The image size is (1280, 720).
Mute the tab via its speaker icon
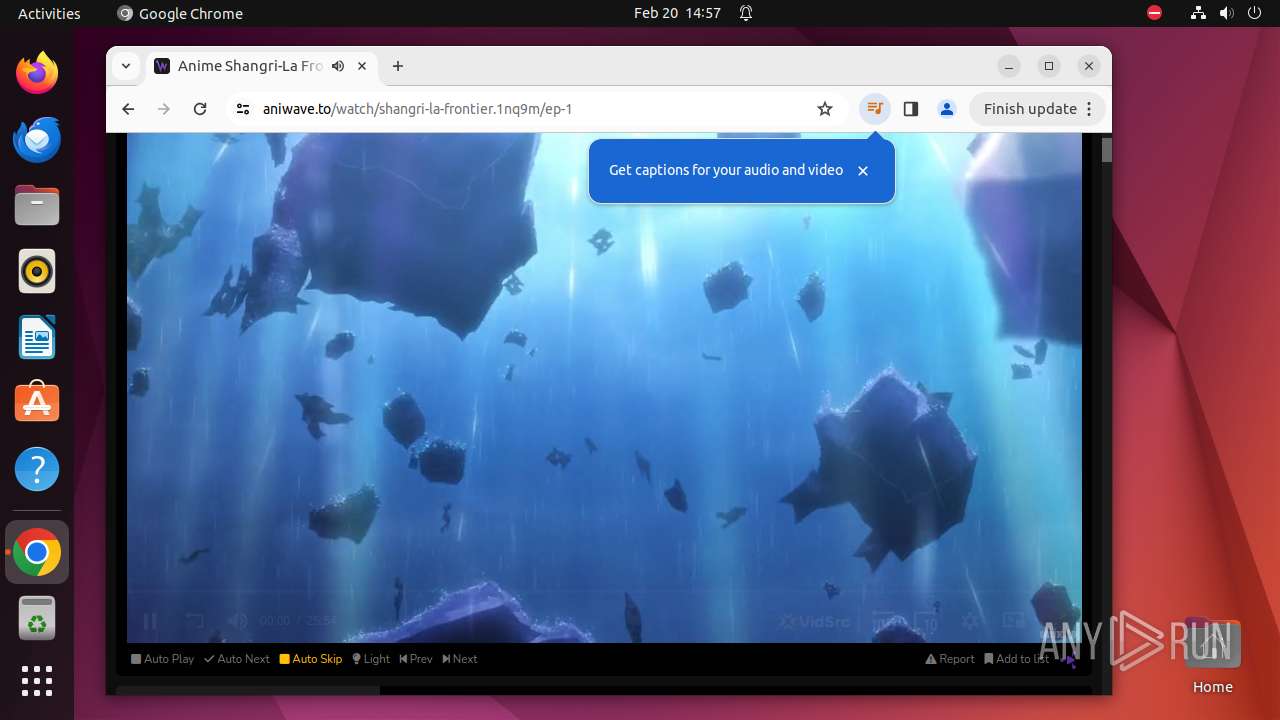(338, 66)
